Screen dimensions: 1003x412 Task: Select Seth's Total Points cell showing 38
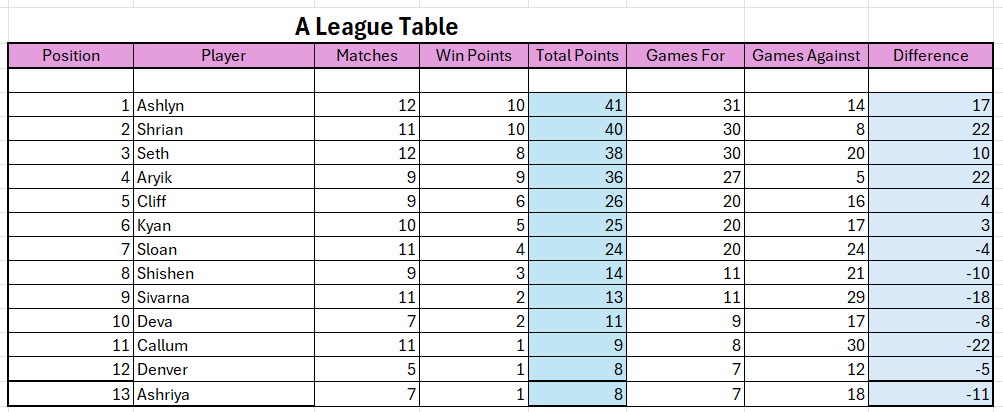tap(578, 153)
